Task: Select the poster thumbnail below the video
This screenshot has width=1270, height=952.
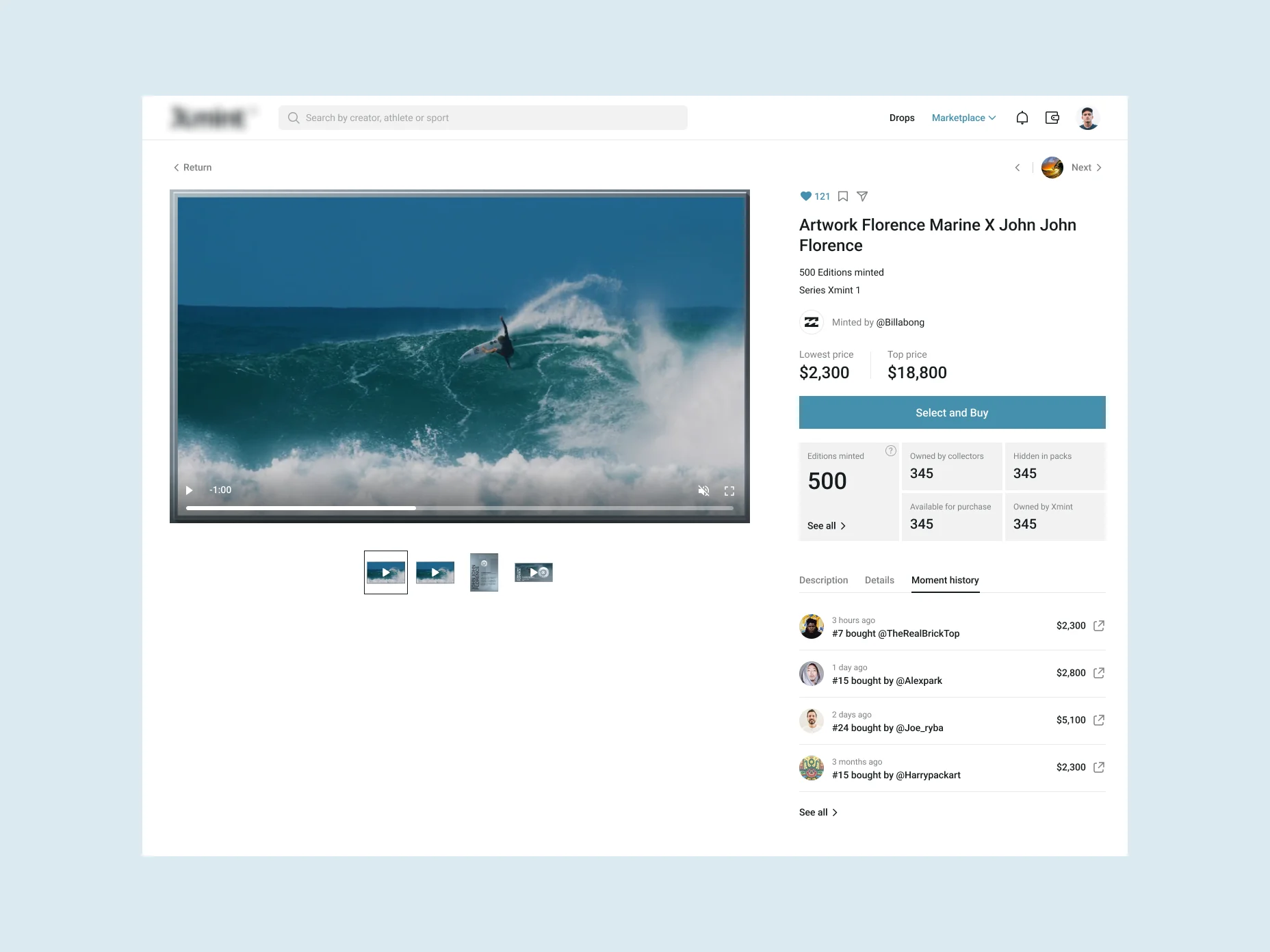Action: [484, 572]
